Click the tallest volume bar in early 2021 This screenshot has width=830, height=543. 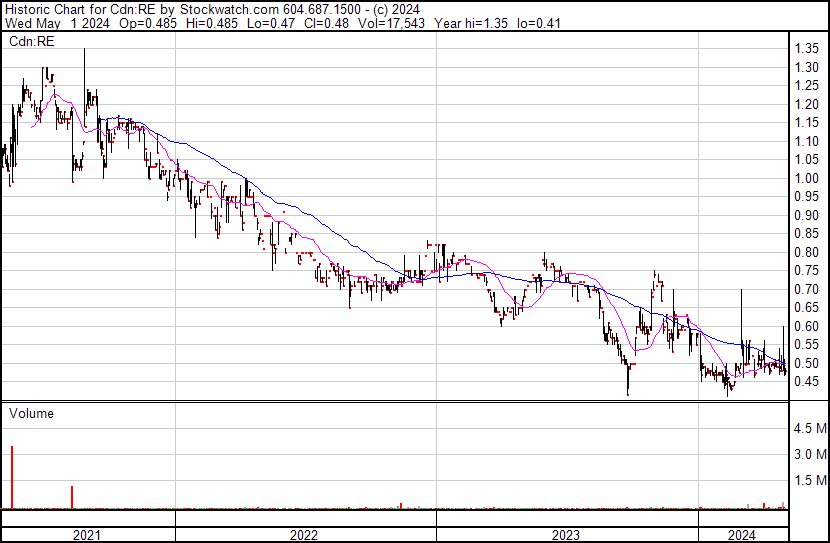12,478
